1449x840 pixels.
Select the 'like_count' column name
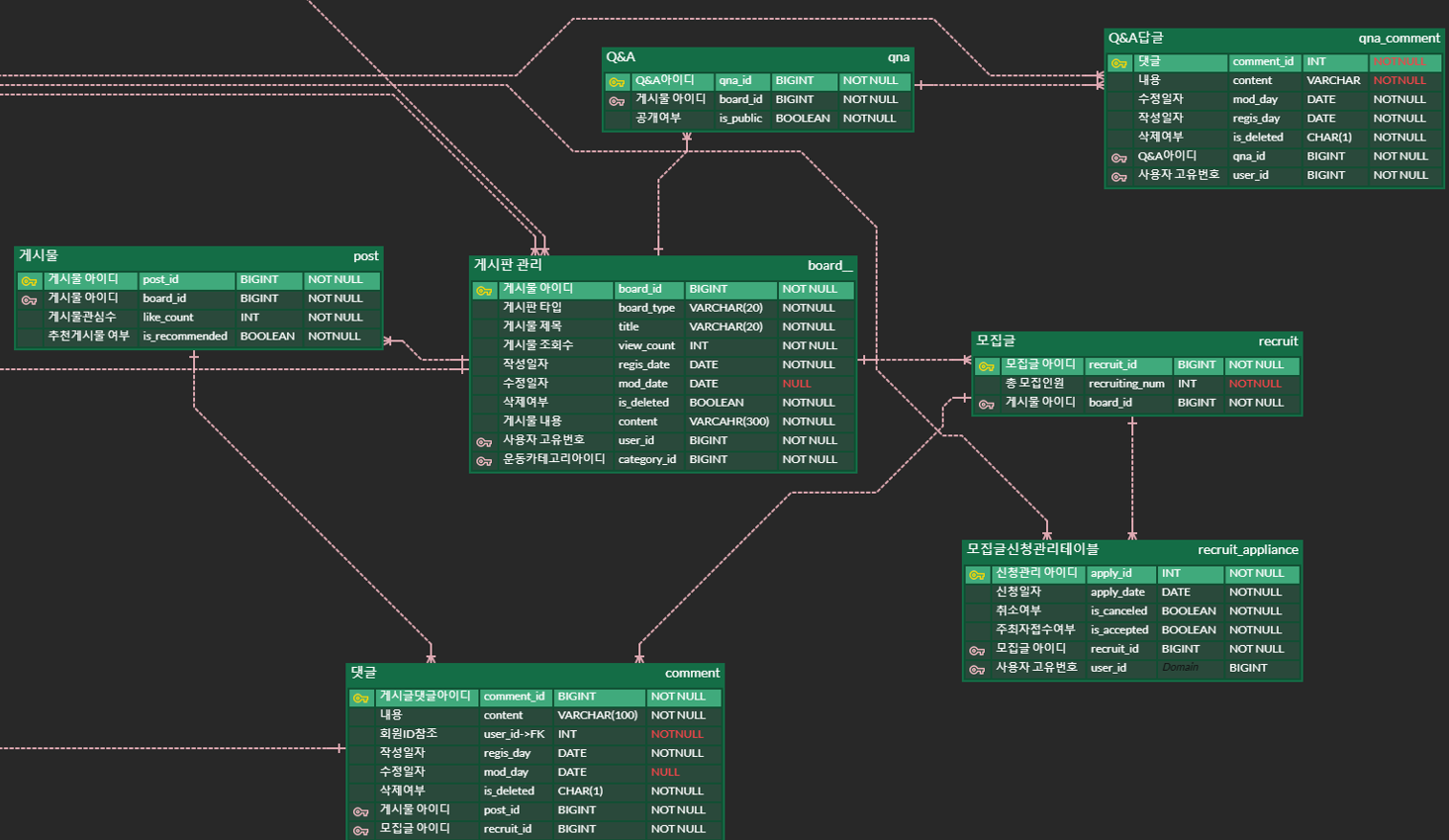click(168, 318)
